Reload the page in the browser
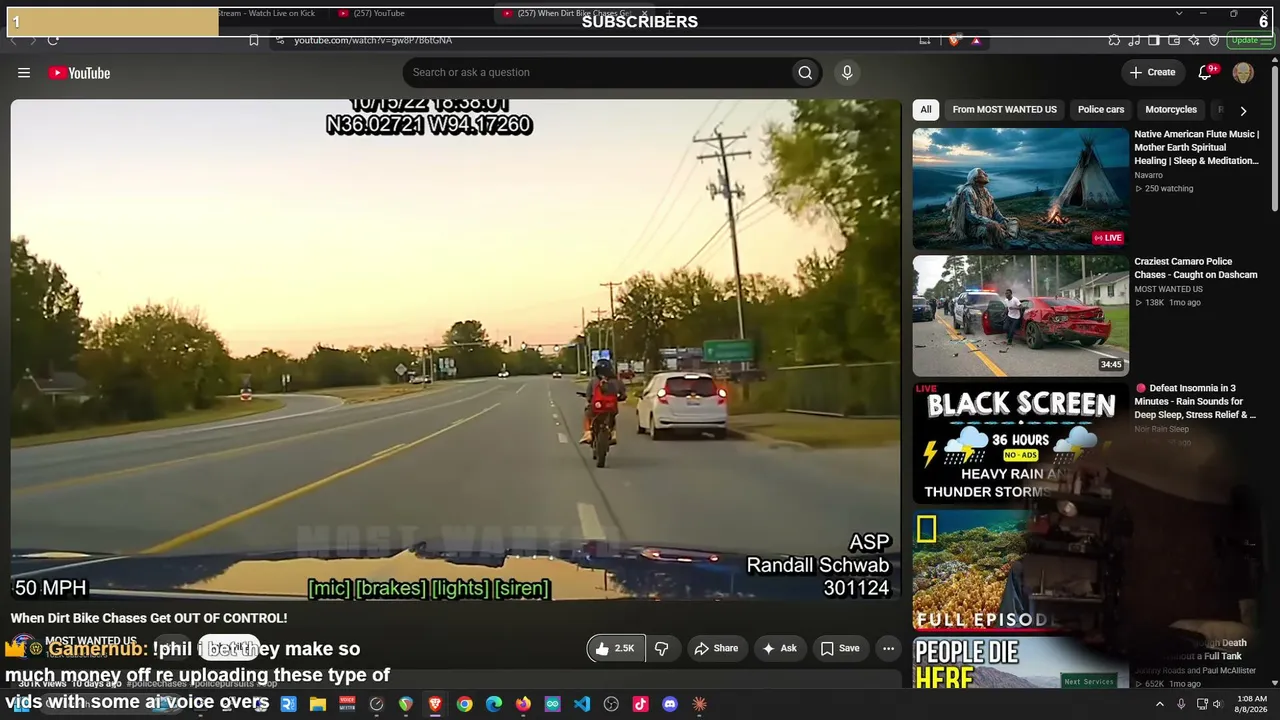 tap(53, 40)
